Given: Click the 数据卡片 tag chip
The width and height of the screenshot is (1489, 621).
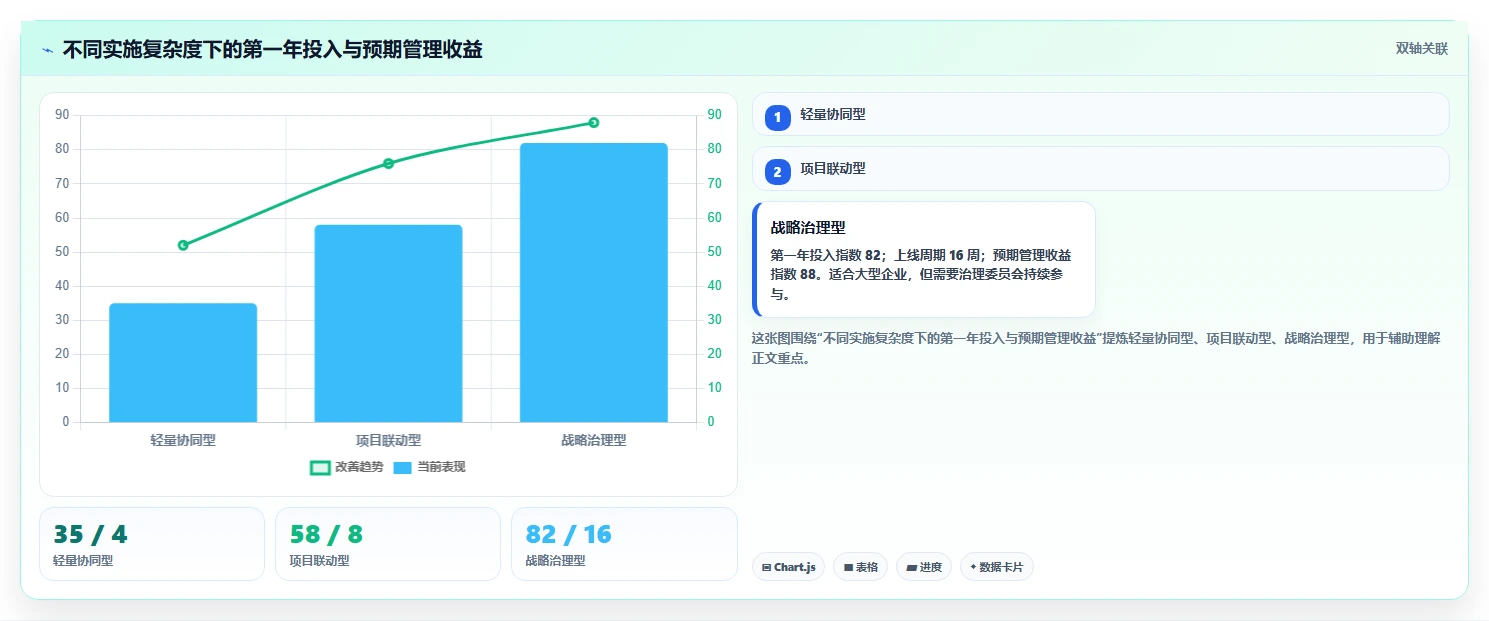Looking at the screenshot, I should (x=996, y=567).
